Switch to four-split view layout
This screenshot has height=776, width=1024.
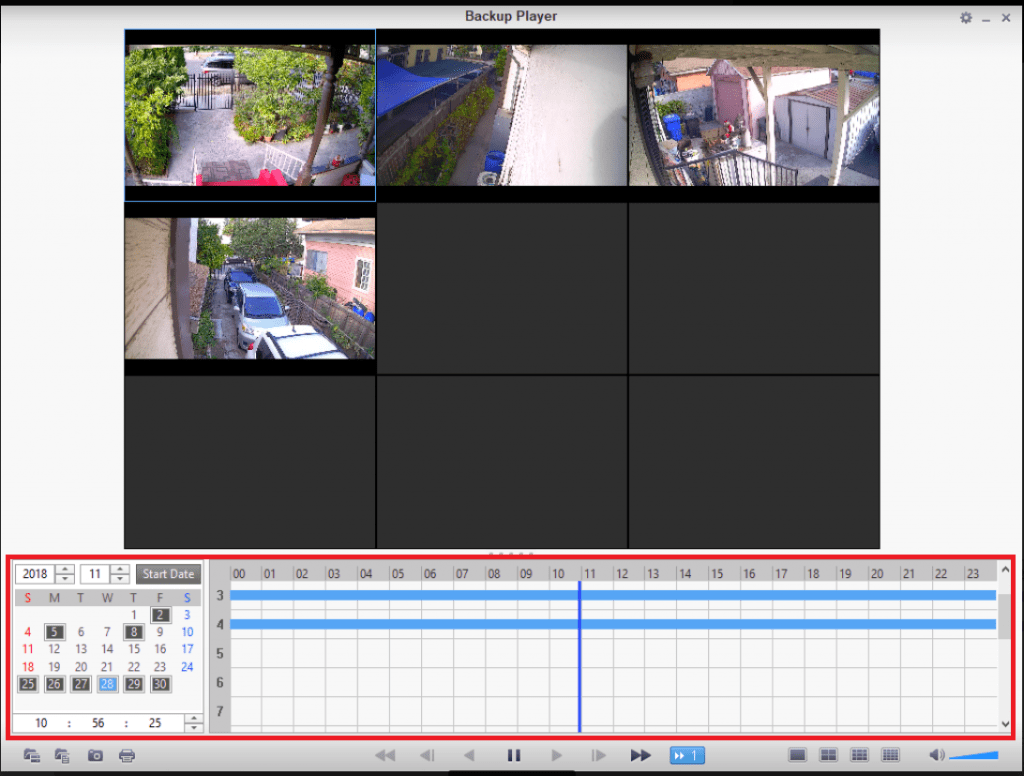(x=828, y=755)
